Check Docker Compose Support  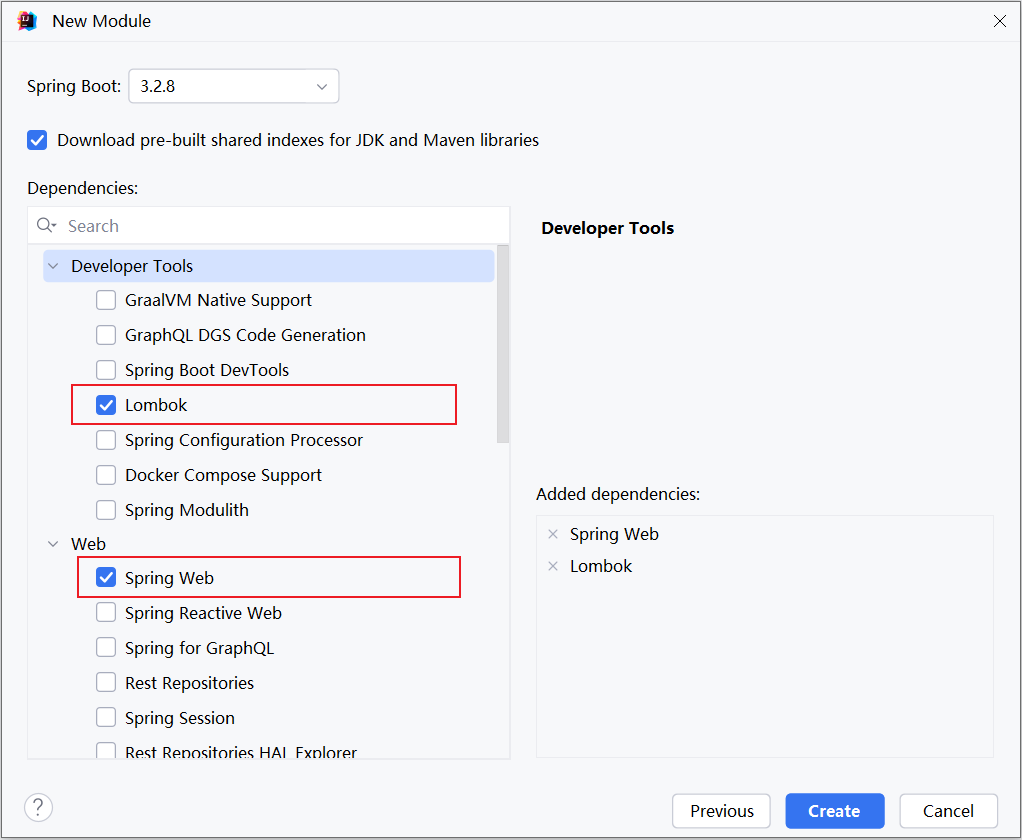pyautogui.click(x=106, y=474)
